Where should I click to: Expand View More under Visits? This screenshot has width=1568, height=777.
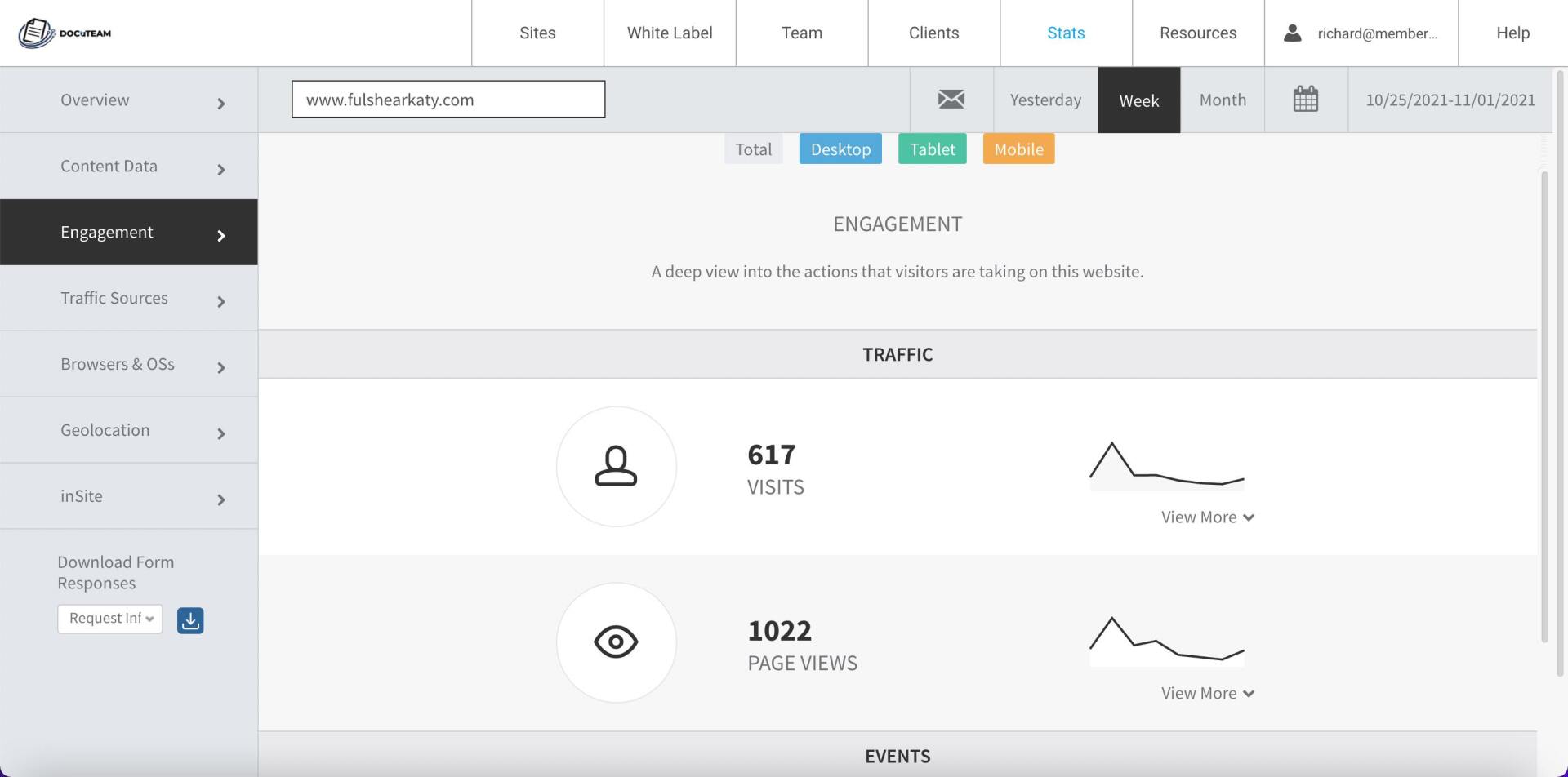tap(1208, 517)
